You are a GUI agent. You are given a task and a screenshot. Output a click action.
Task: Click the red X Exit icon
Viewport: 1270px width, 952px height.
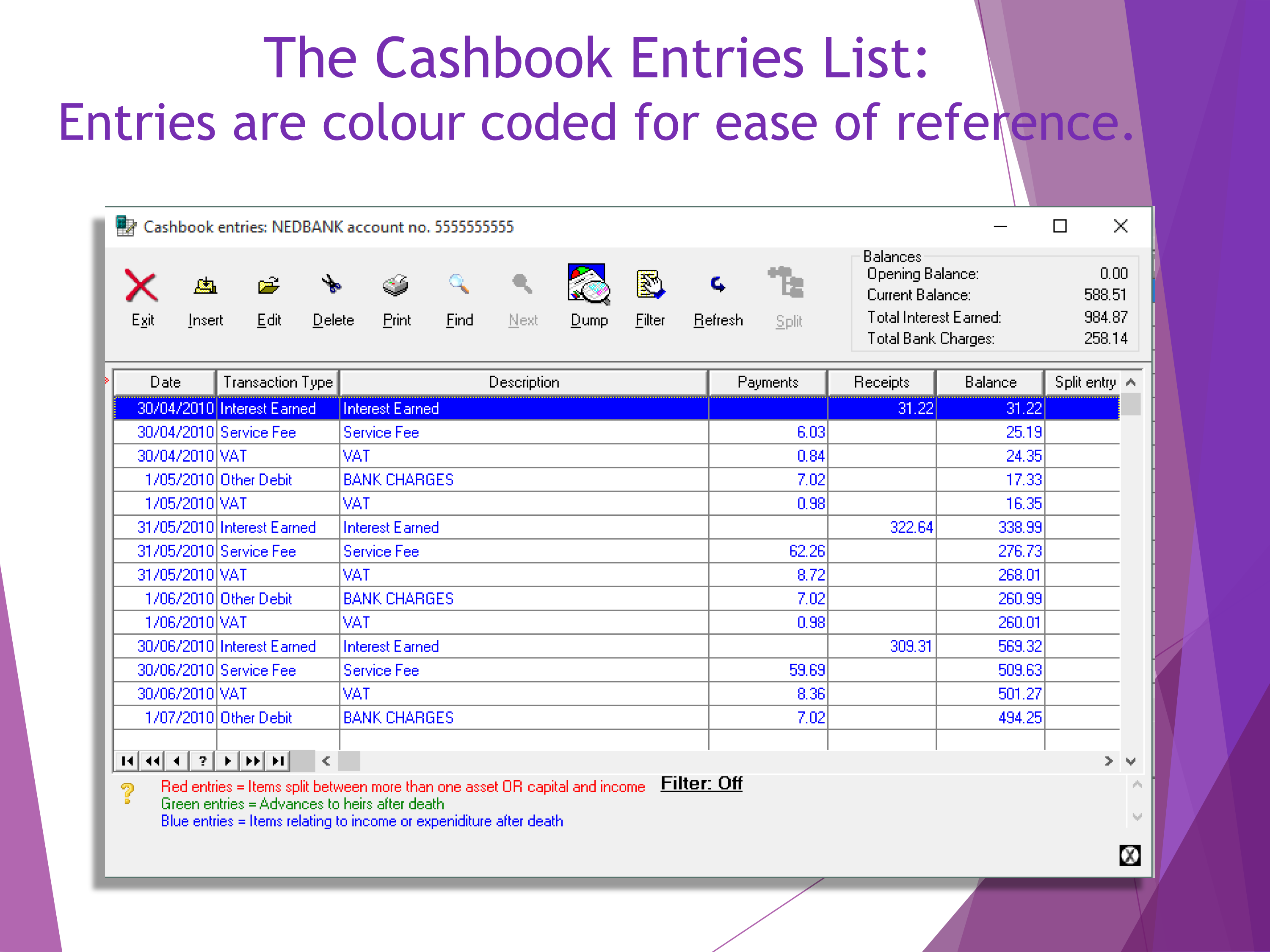tap(141, 285)
